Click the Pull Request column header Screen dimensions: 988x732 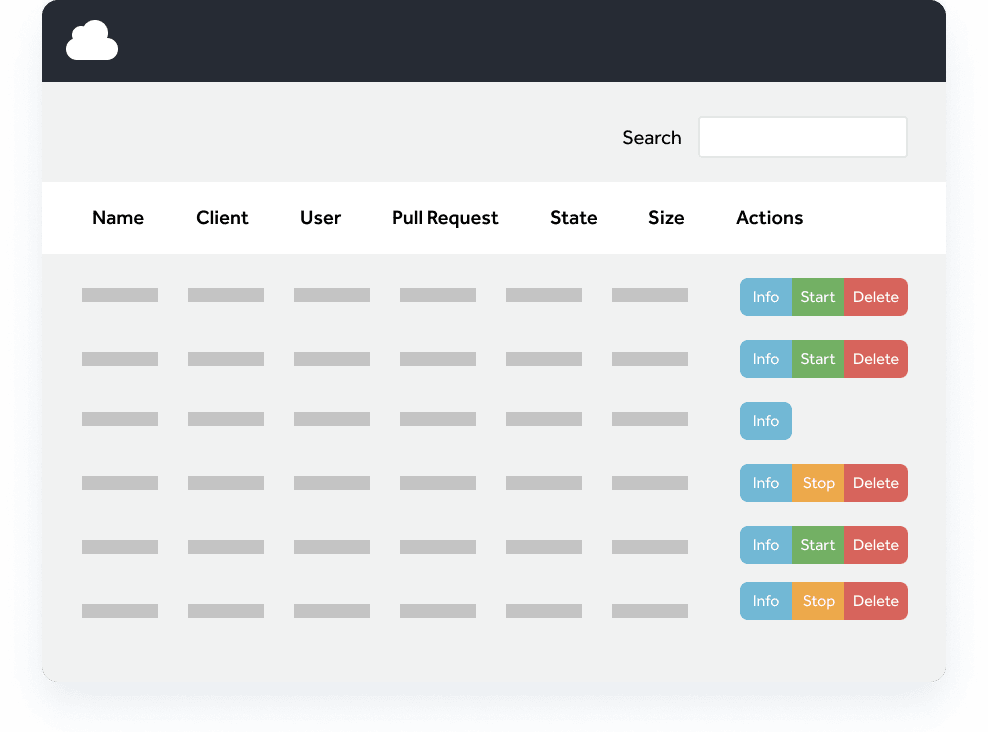(x=445, y=217)
